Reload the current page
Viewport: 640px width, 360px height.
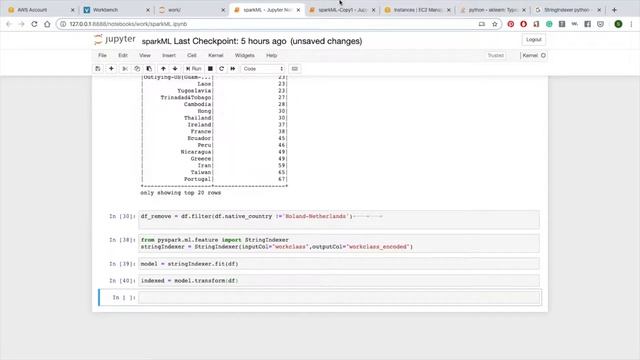(x=34, y=24)
